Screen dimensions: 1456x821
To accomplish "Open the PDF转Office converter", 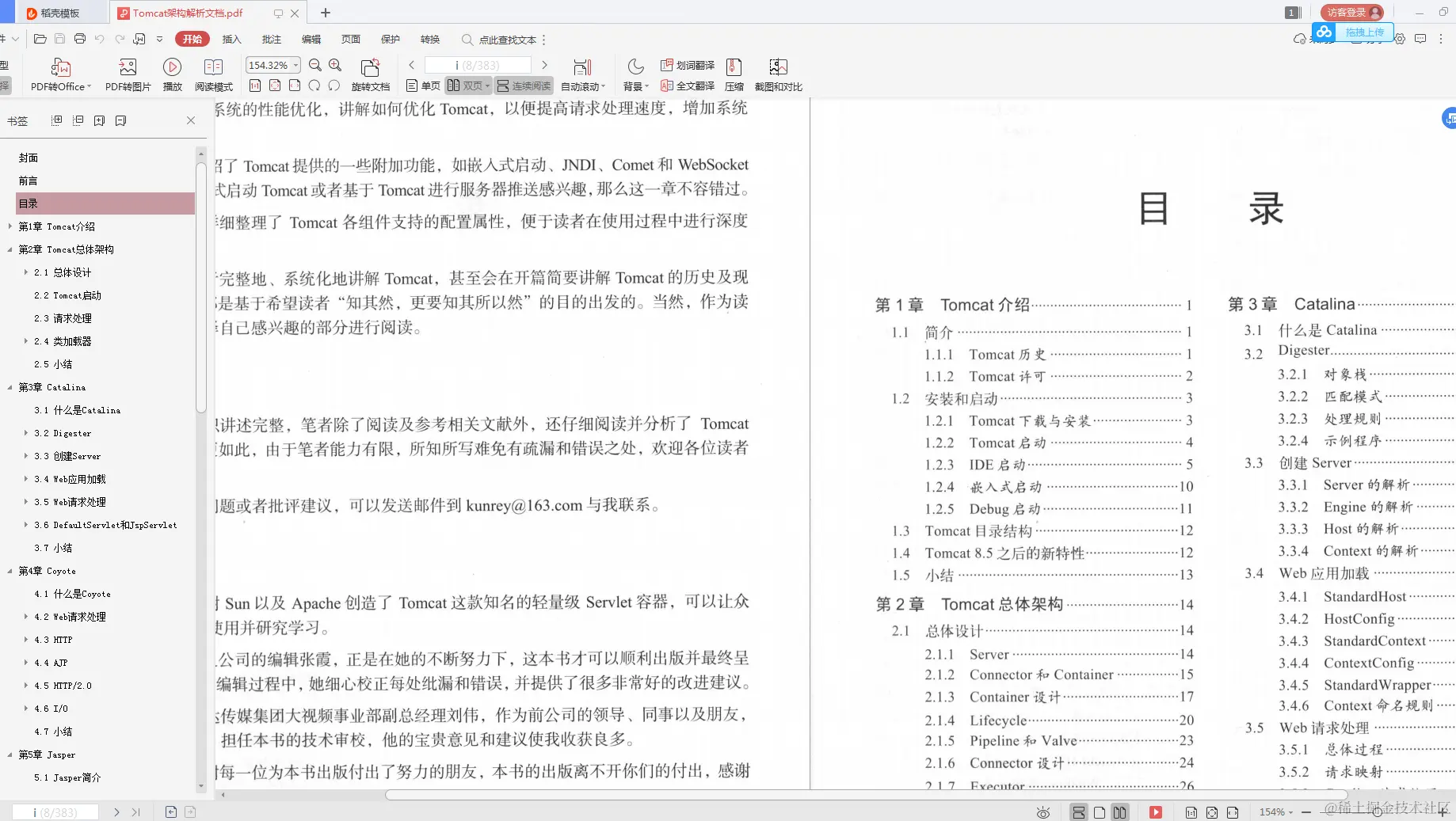I will tap(61, 75).
